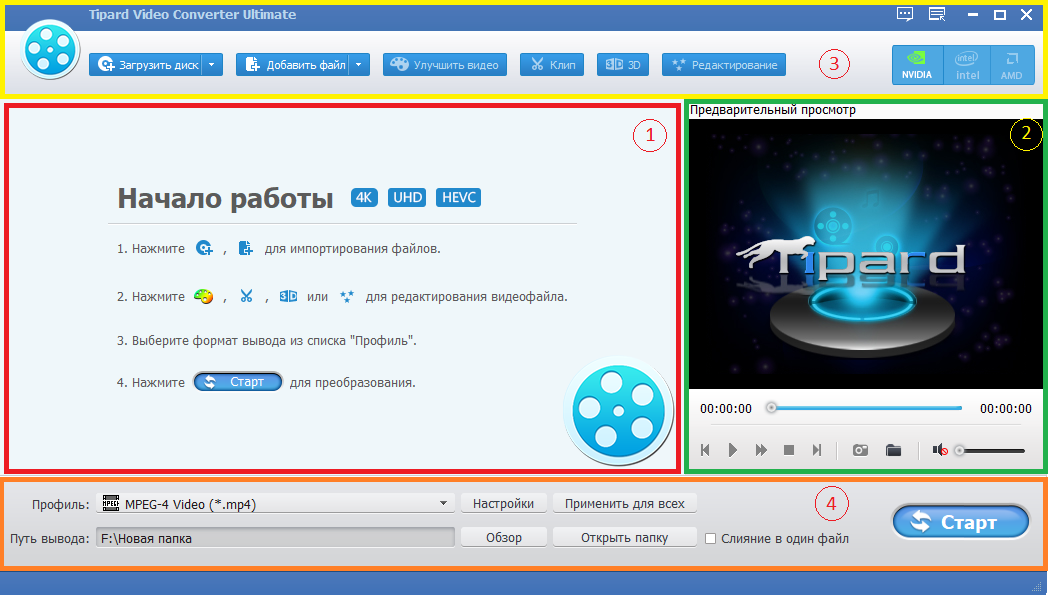Open the snapshot folder icon in preview
Image resolution: width=1048 pixels, height=595 pixels.
894,450
